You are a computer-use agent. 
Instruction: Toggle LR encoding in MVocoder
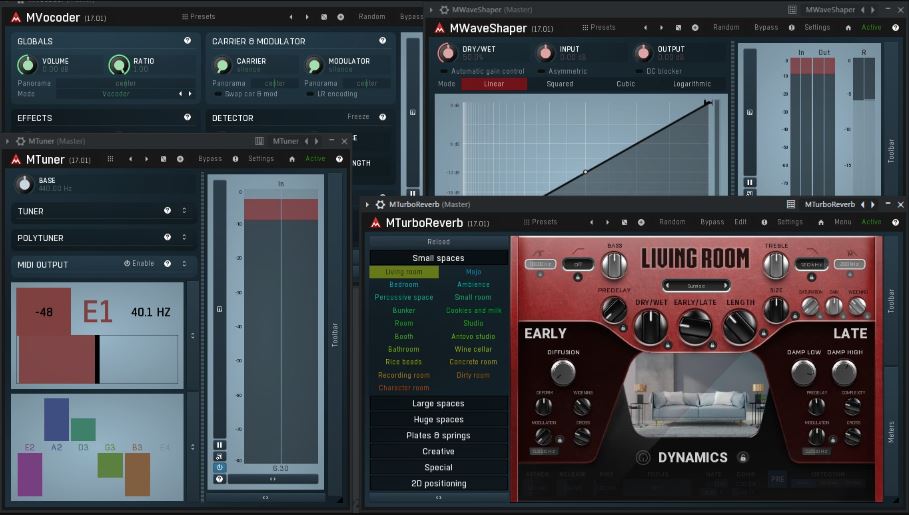click(332, 94)
